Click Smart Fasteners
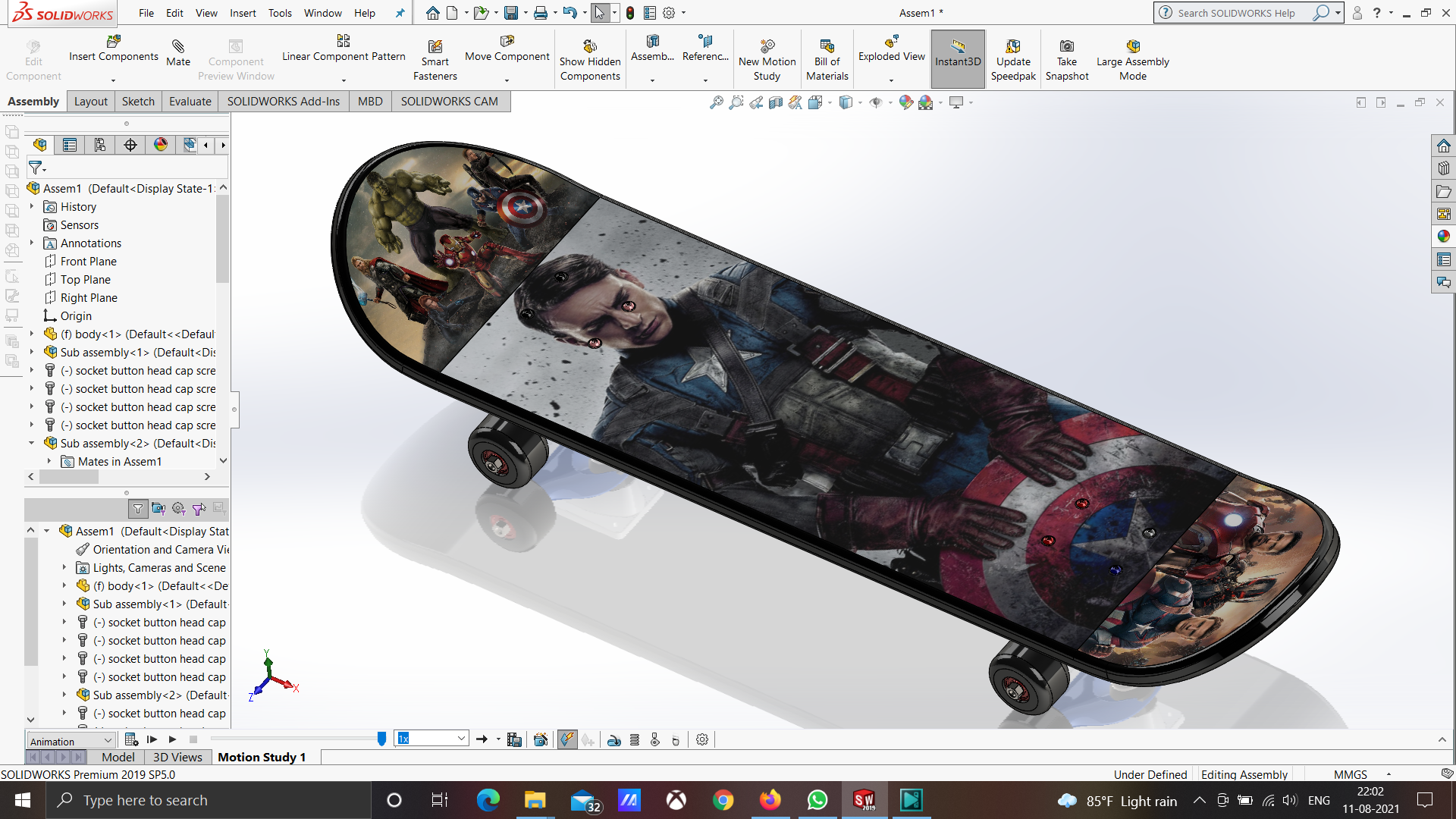 [435, 61]
